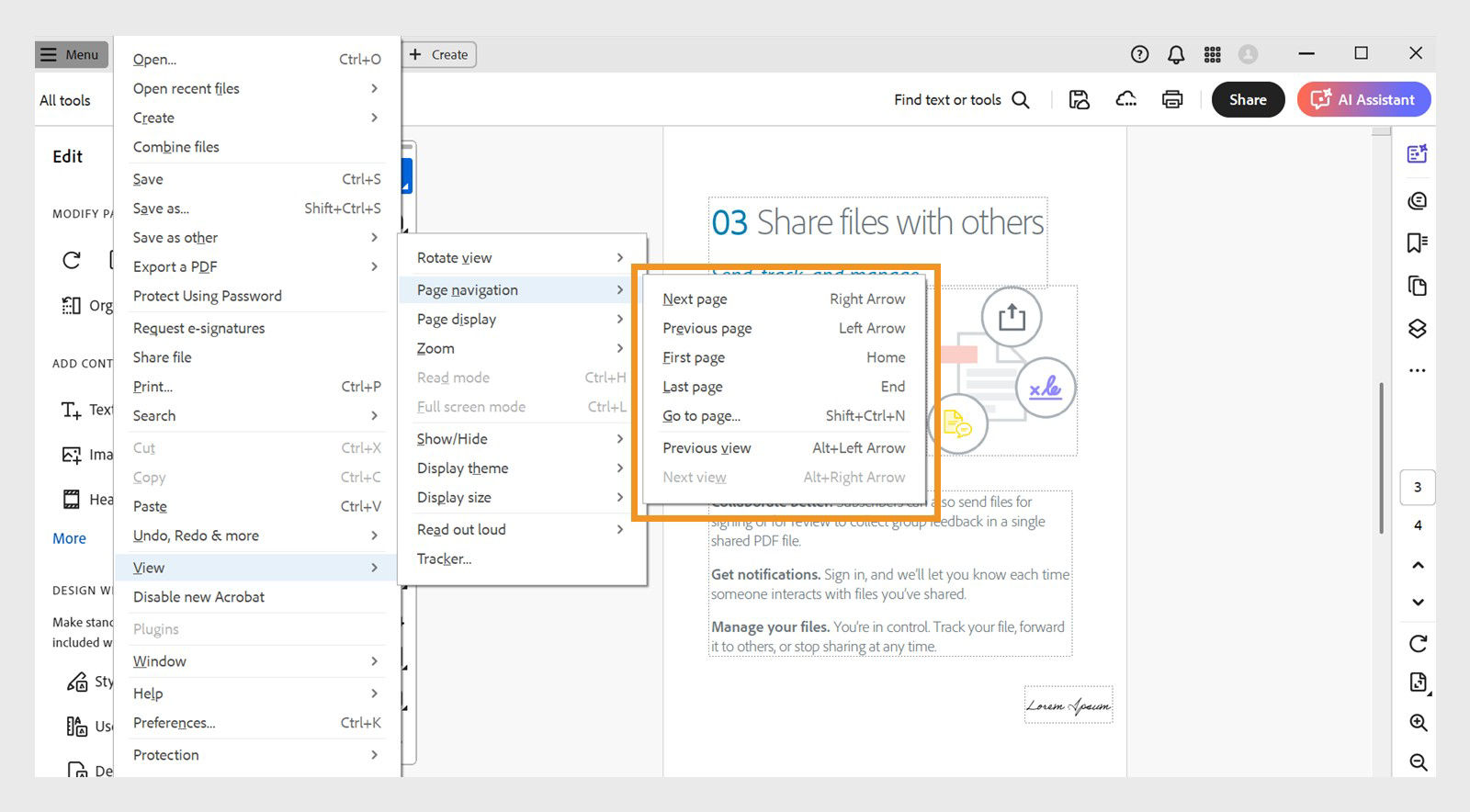
Task: Choose Request e-signatures
Action: click(256, 328)
